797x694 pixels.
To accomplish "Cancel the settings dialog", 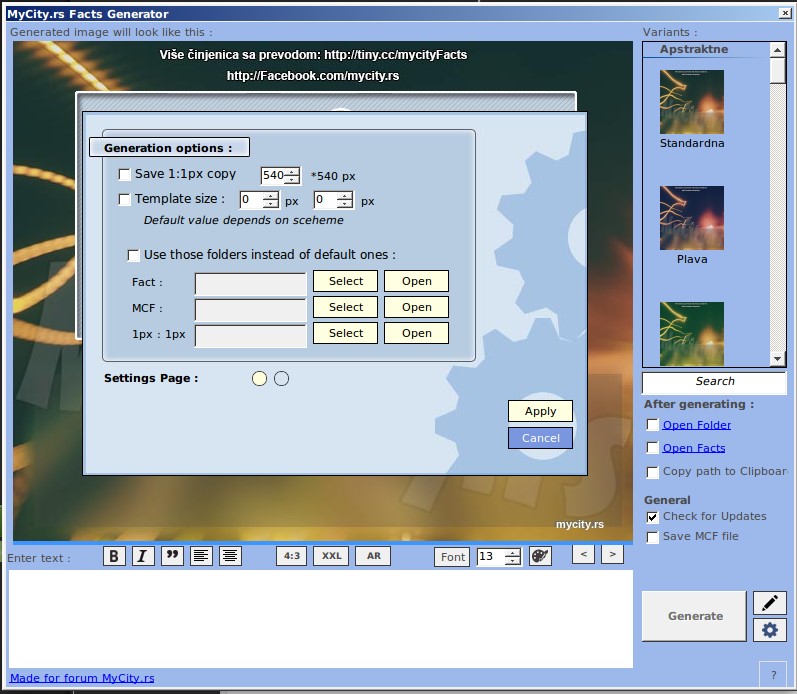I will [x=540, y=438].
